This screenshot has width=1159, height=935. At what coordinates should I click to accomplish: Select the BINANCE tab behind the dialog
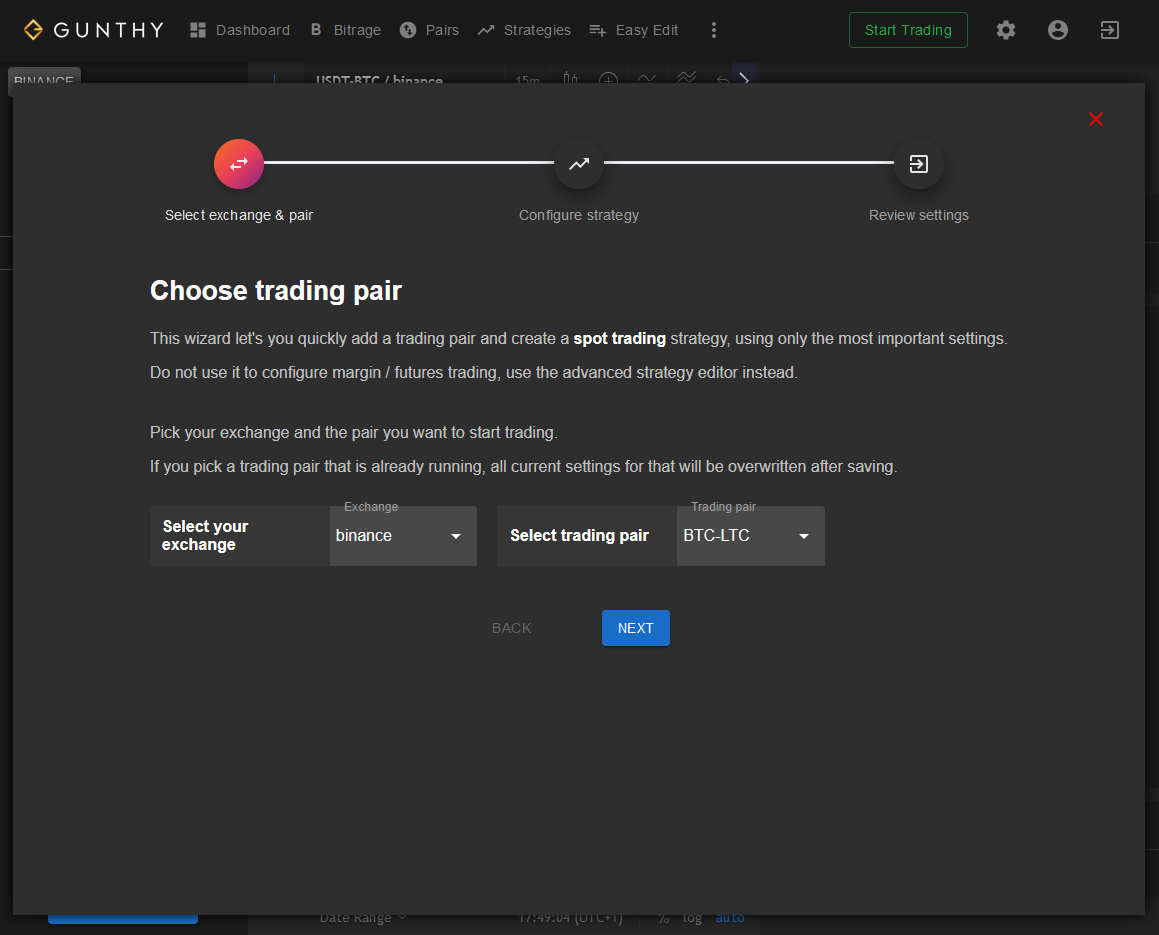click(44, 76)
